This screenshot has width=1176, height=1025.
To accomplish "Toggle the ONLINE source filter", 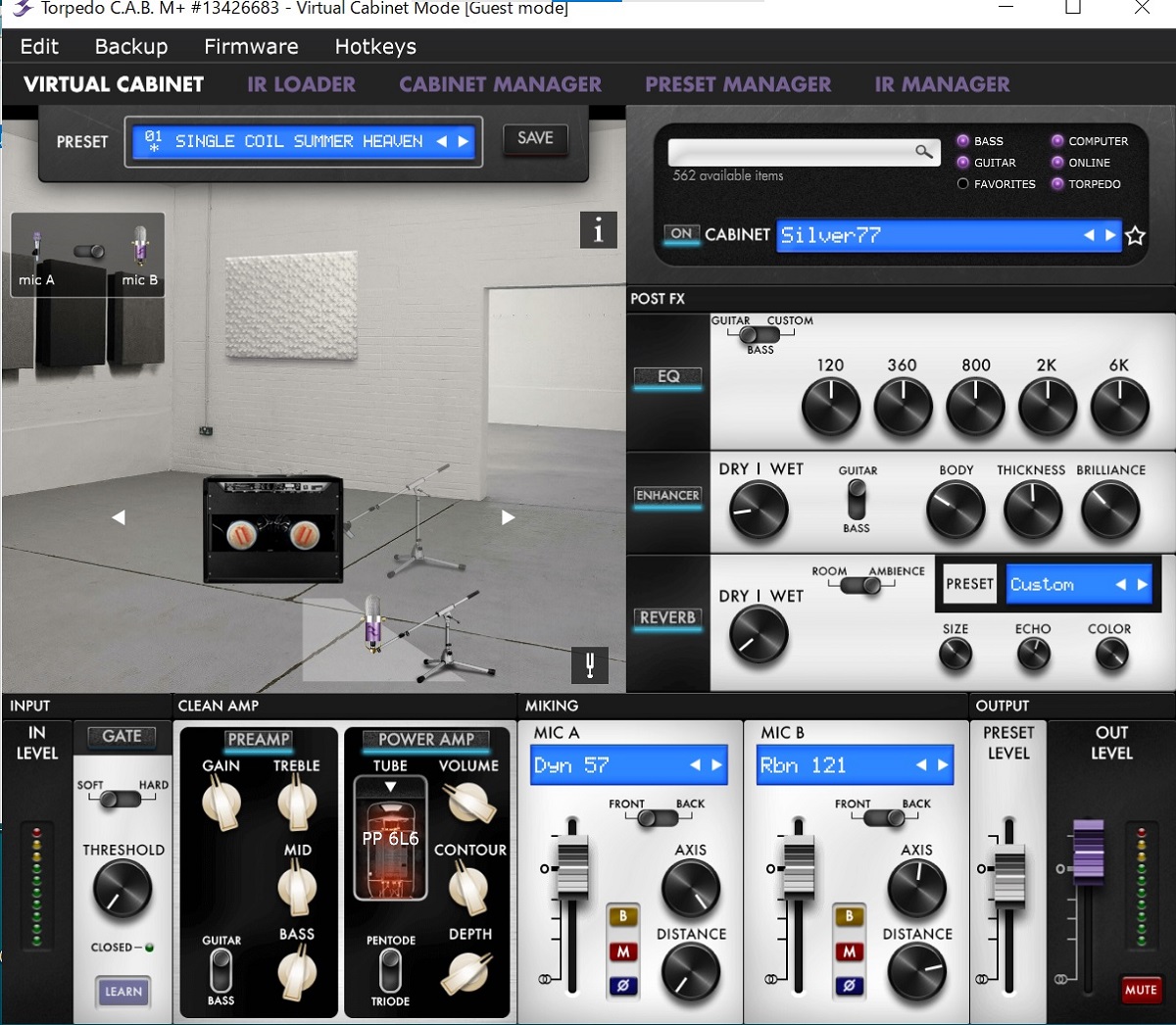I will click(x=1057, y=163).
